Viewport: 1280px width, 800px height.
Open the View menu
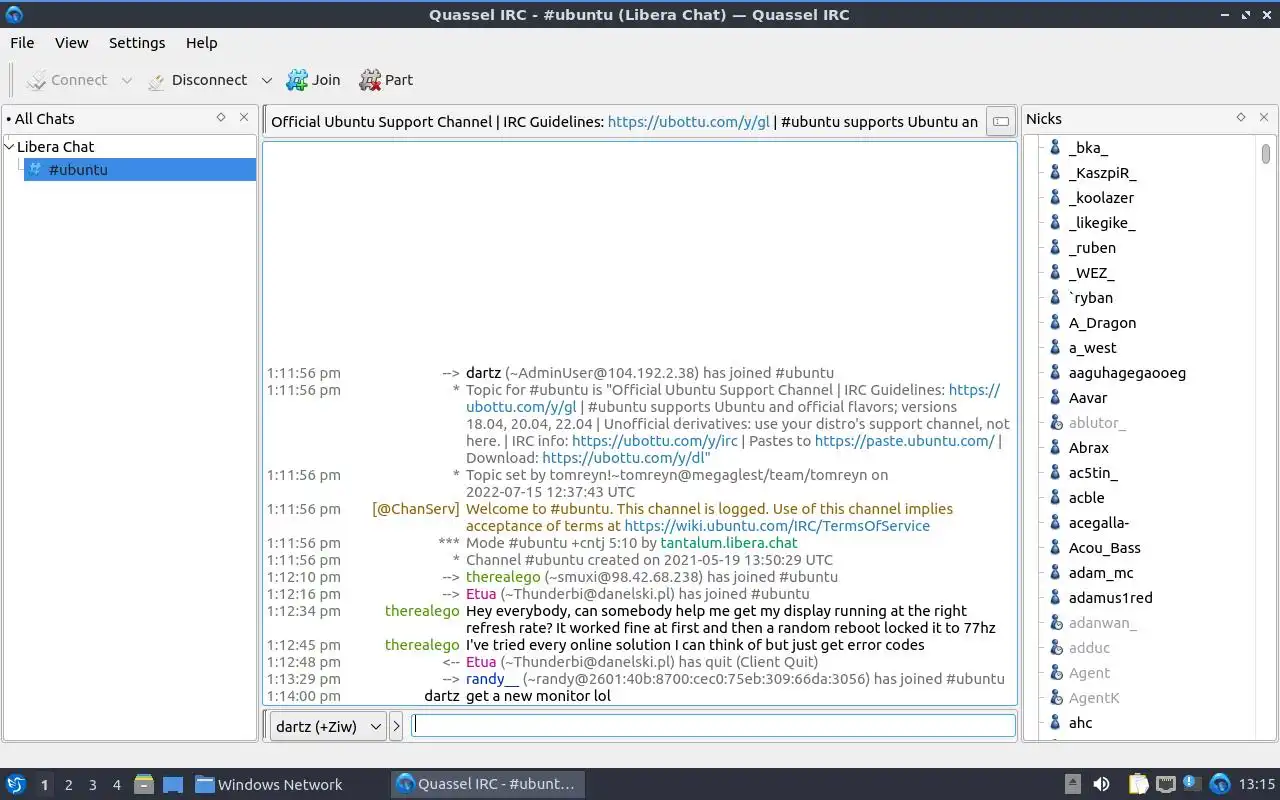tap(72, 43)
